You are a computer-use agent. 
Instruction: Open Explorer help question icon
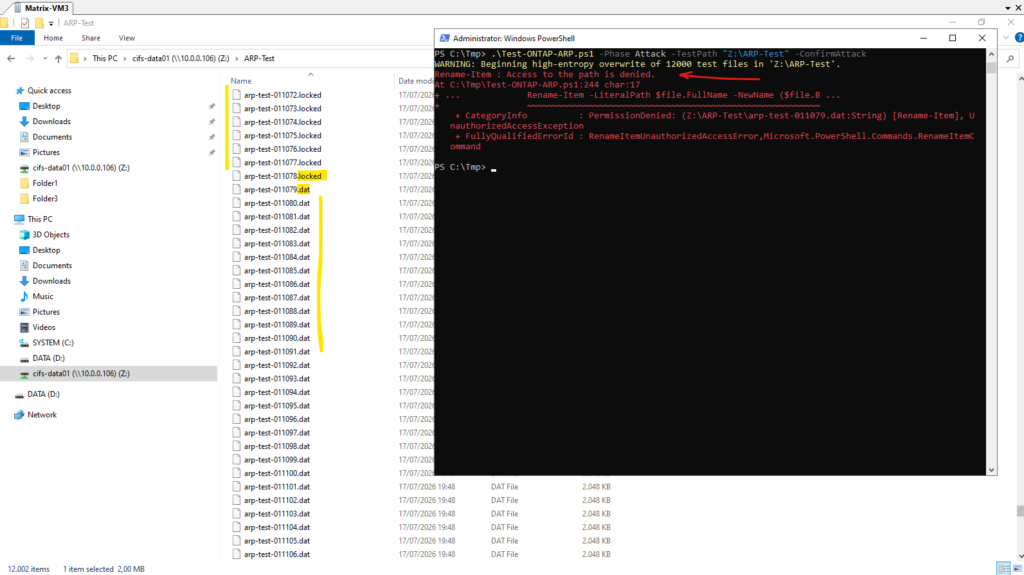[1019, 38]
